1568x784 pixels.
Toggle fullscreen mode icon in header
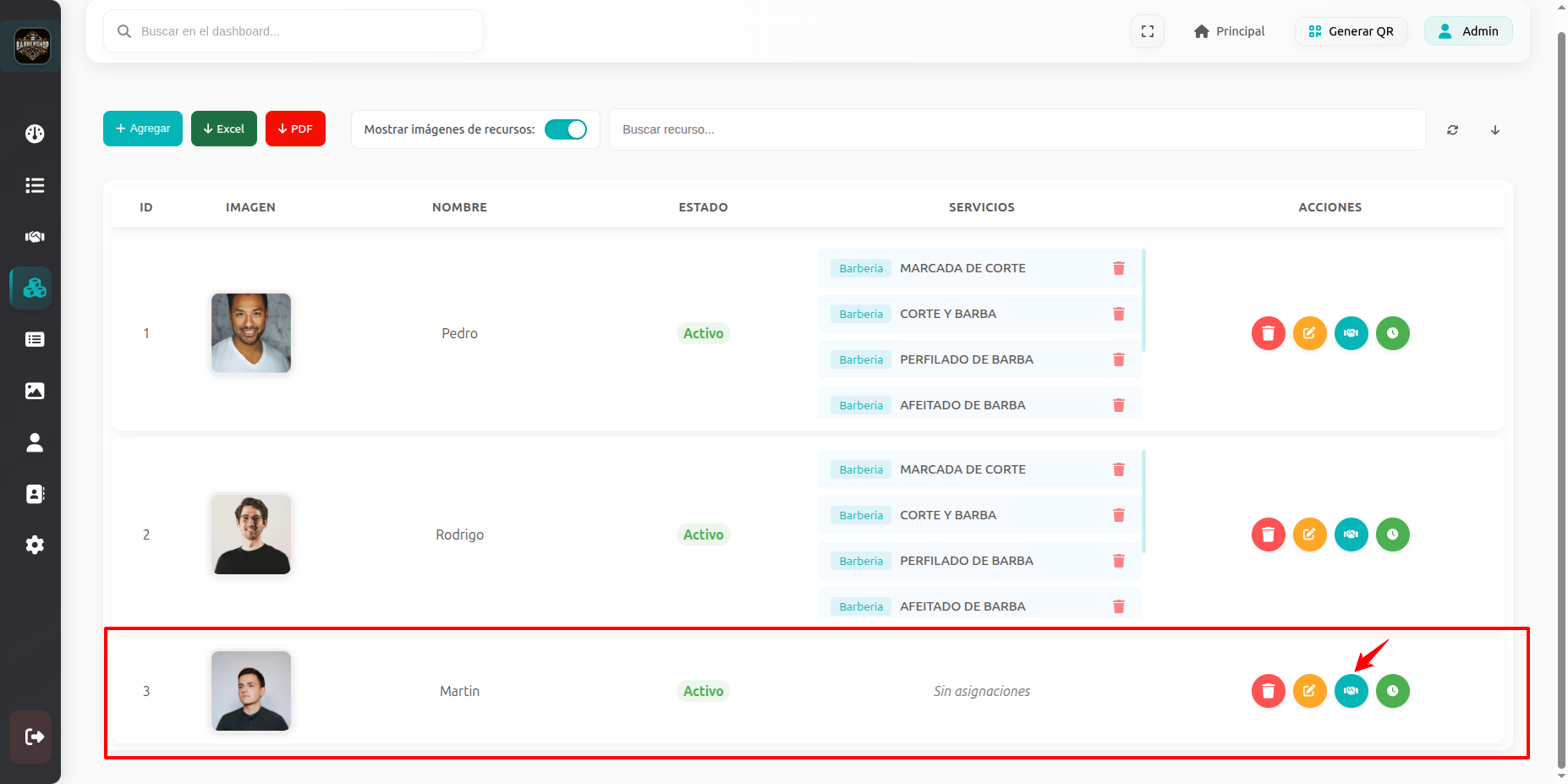coord(1147,31)
